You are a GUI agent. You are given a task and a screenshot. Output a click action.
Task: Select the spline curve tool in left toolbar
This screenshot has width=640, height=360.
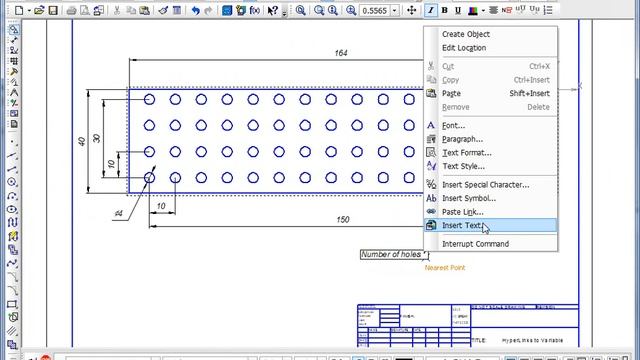point(13,263)
